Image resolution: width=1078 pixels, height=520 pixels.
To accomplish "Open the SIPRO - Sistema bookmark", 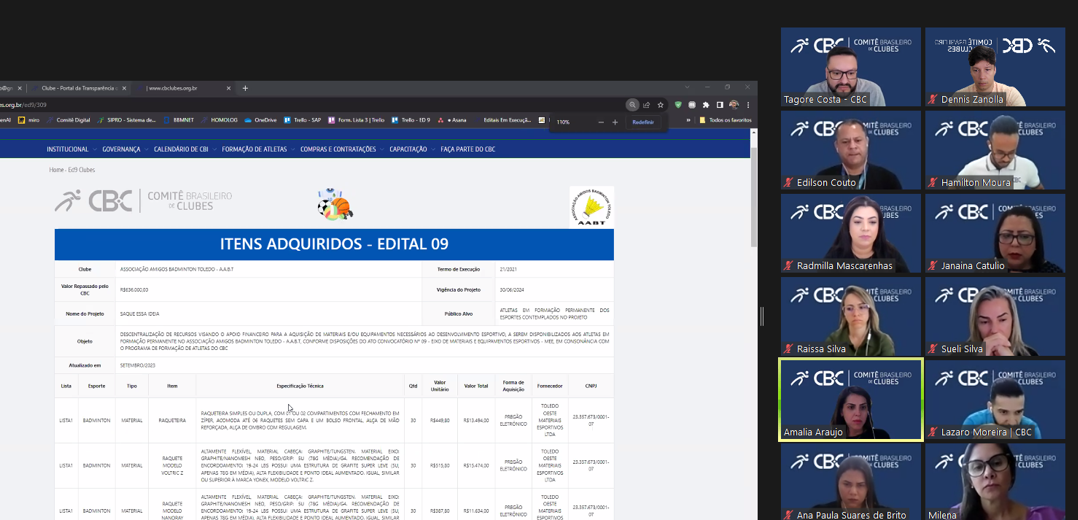I will coord(126,120).
